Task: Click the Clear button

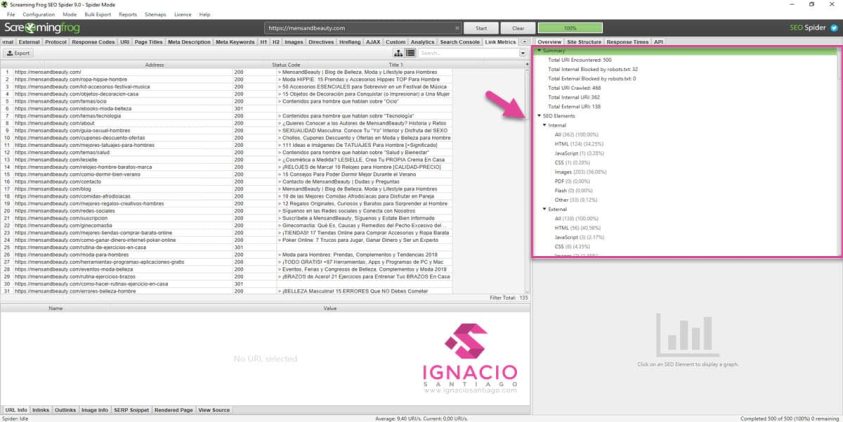Action: (518, 28)
